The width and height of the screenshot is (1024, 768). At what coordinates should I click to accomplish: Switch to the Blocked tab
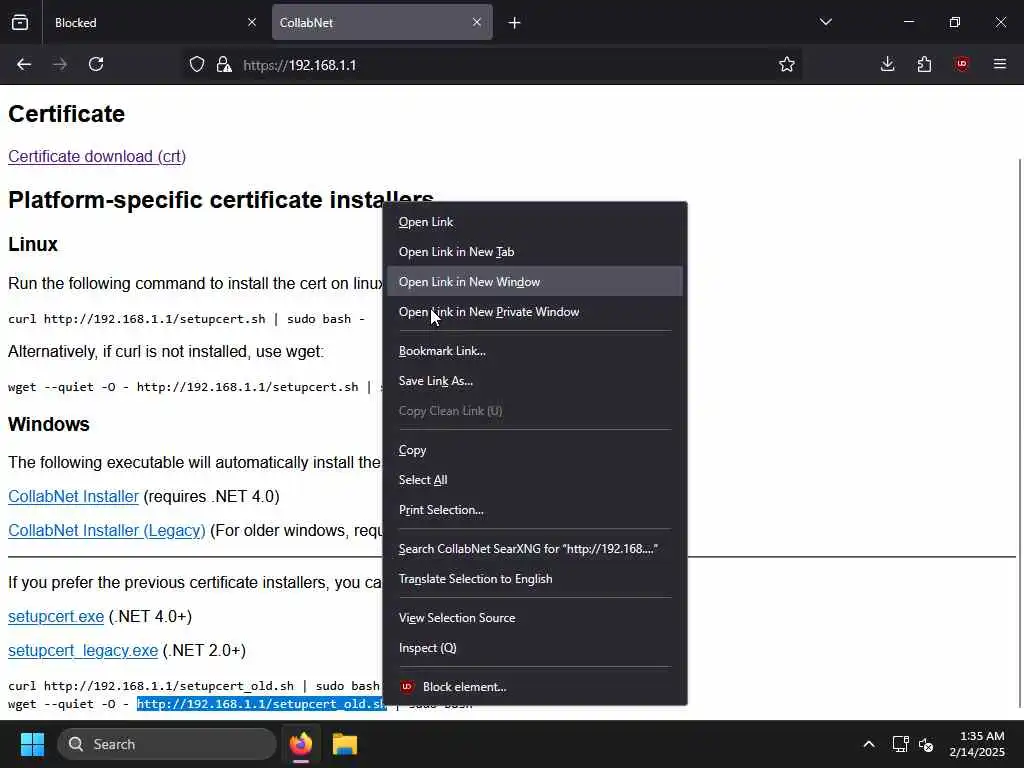click(x=154, y=23)
